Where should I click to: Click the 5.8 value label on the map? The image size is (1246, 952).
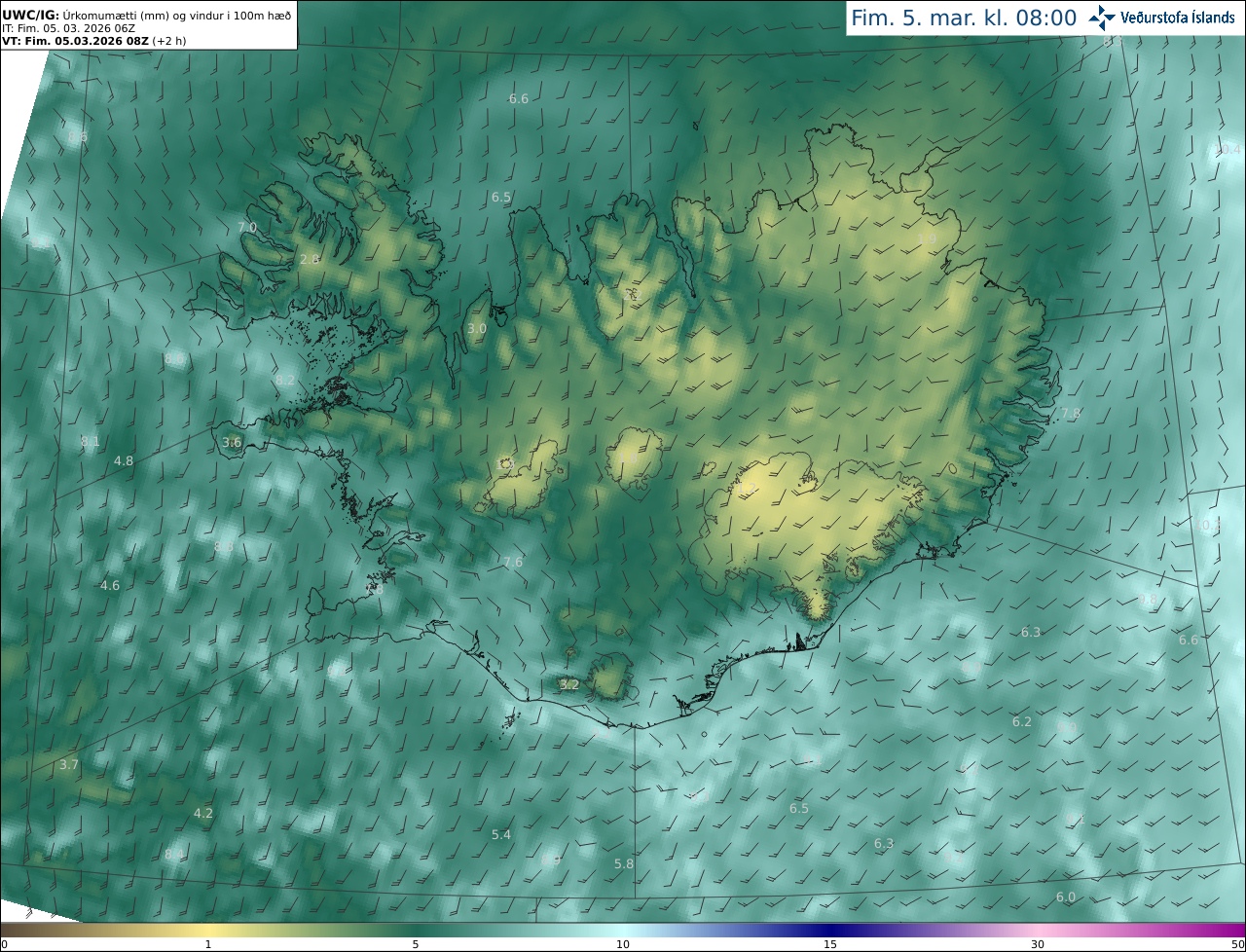[624, 863]
